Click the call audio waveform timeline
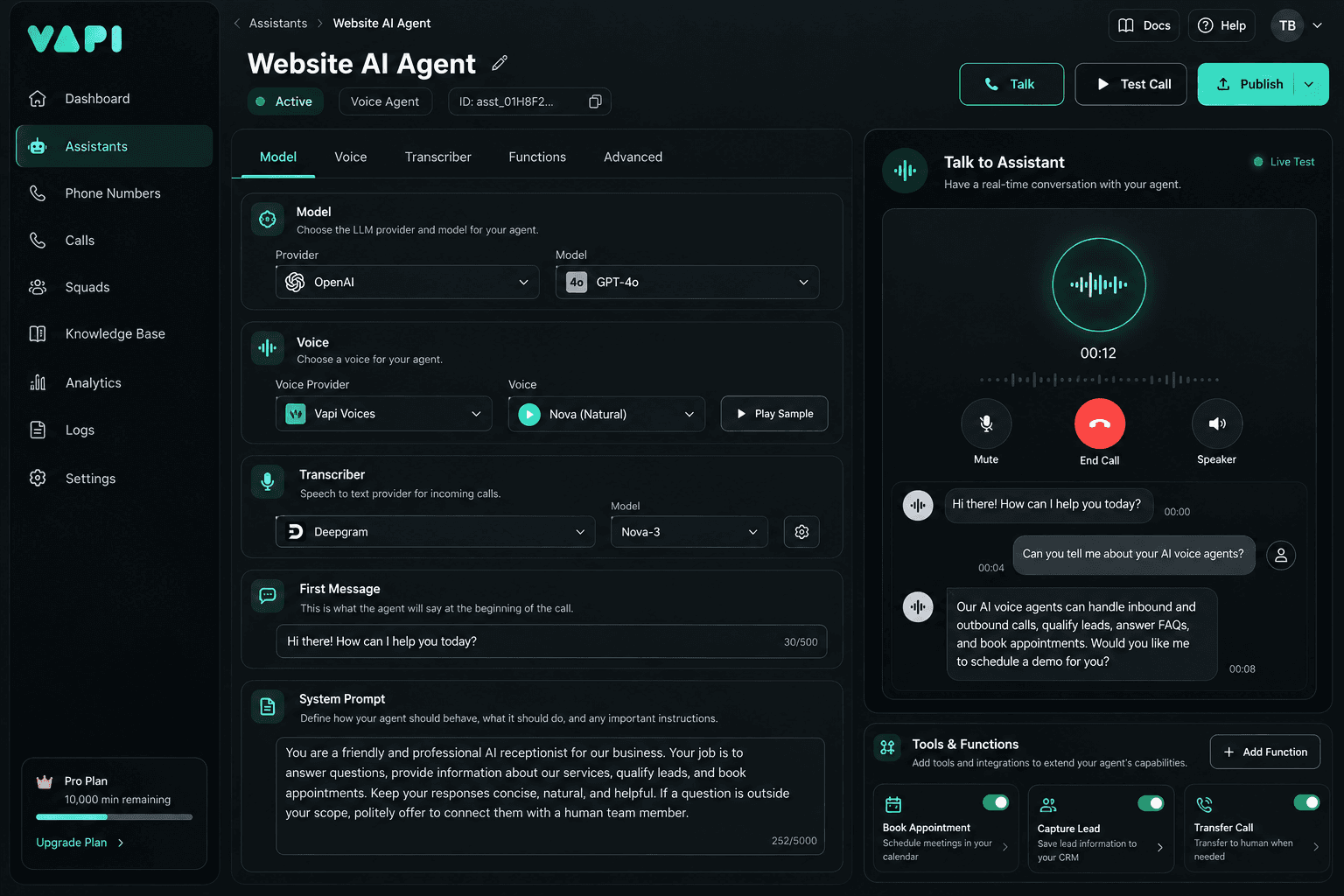This screenshot has width=1344, height=896. [1099, 380]
